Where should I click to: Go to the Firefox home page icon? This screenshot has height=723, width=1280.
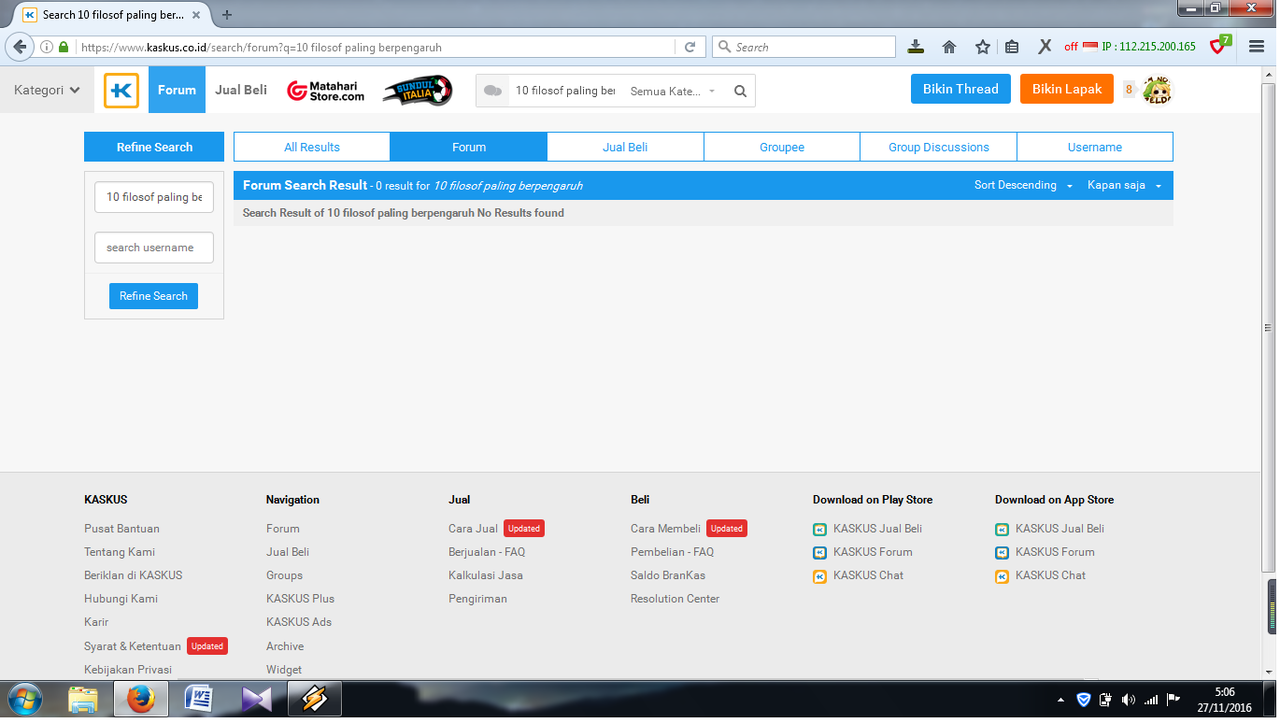pos(949,47)
